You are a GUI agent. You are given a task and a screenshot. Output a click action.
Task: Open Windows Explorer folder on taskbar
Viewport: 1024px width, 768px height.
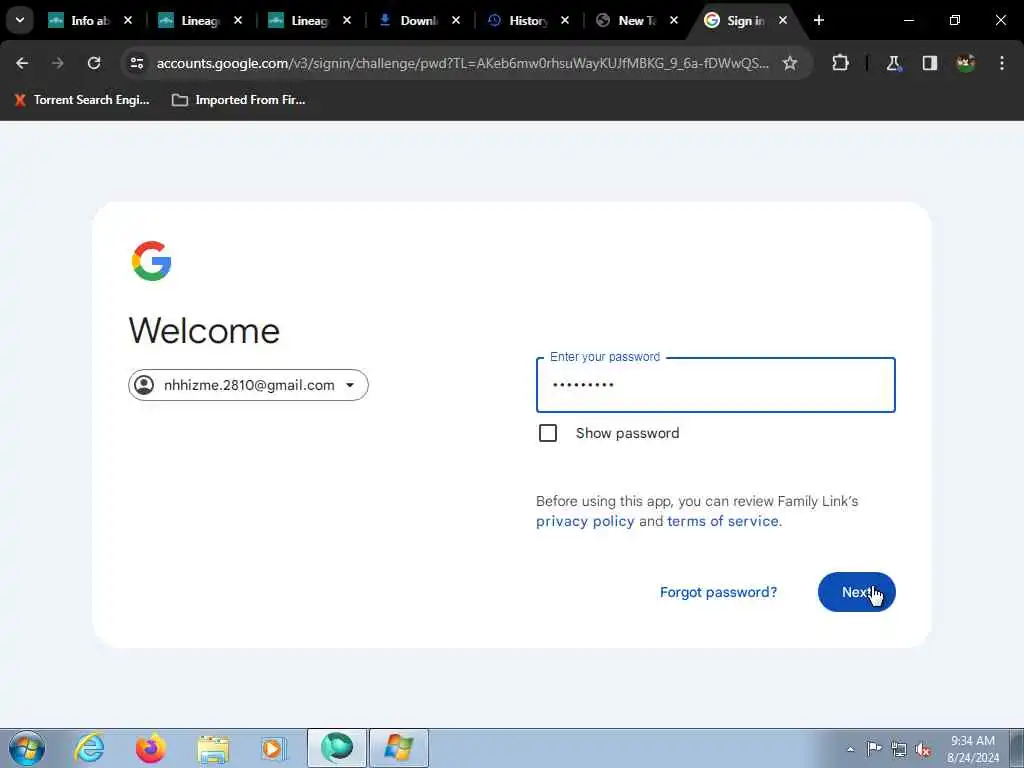click(x=213, y=748)
